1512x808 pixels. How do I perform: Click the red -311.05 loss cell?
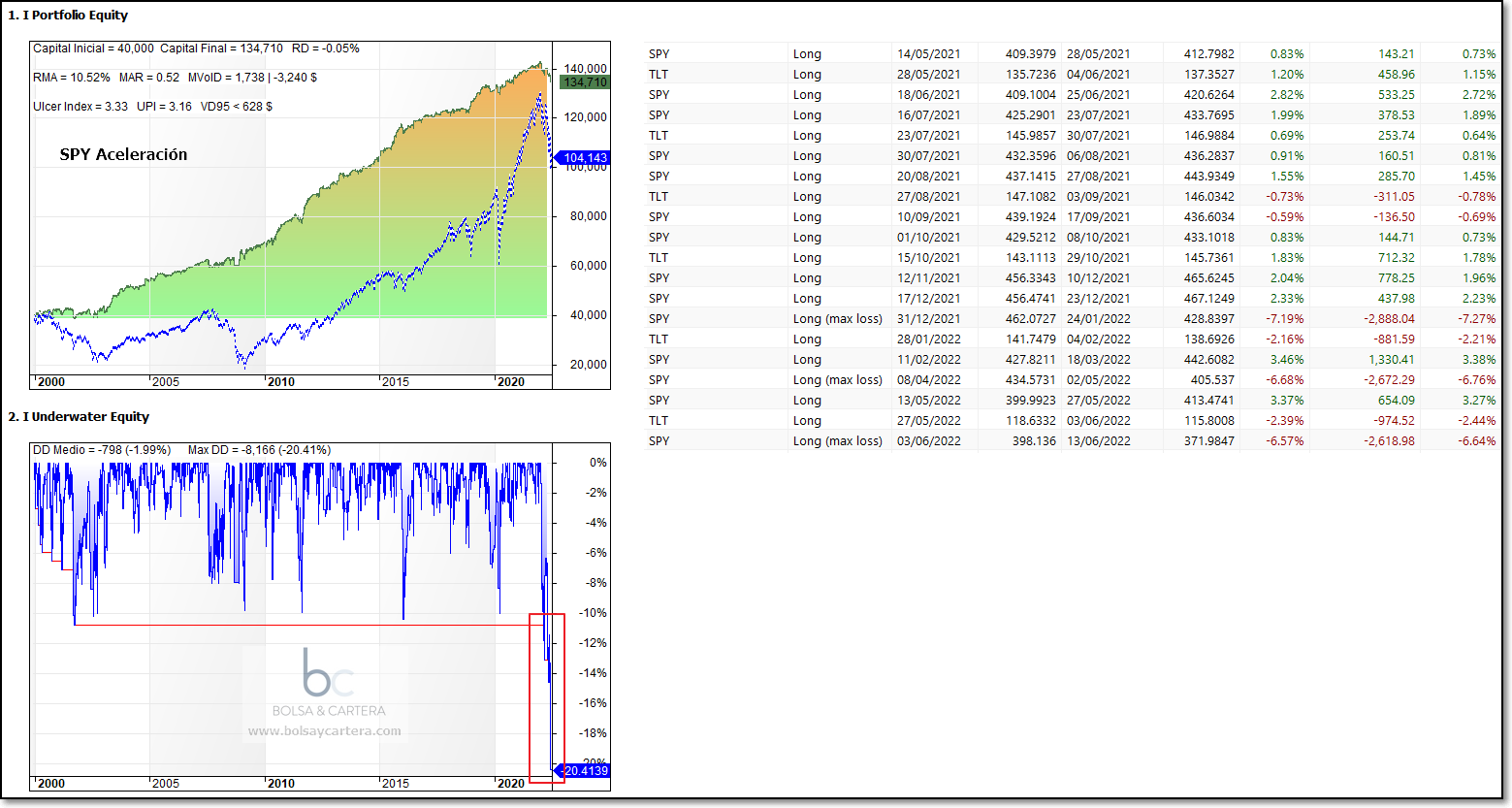click(1395, 197)
